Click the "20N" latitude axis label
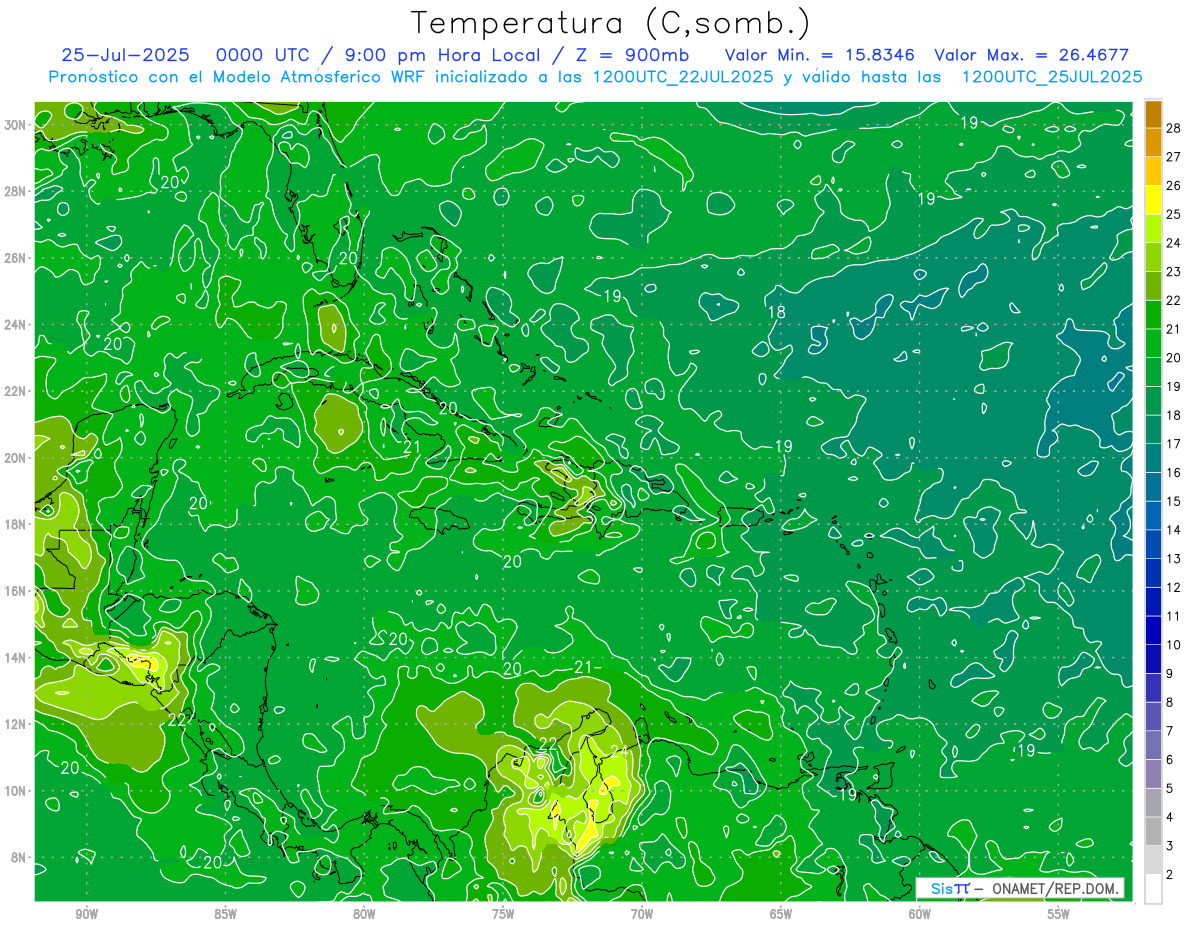 pyautogui.click(x=14, y=458)
